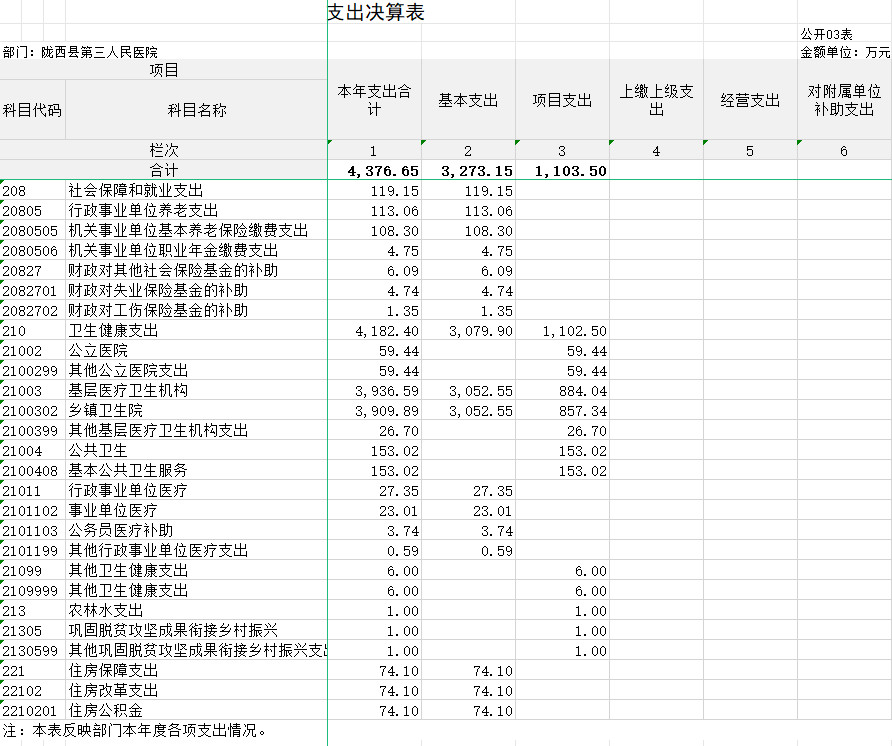Click subject code cell 2100302
This screenshot has width=892, height=746.
click(32, 411)
